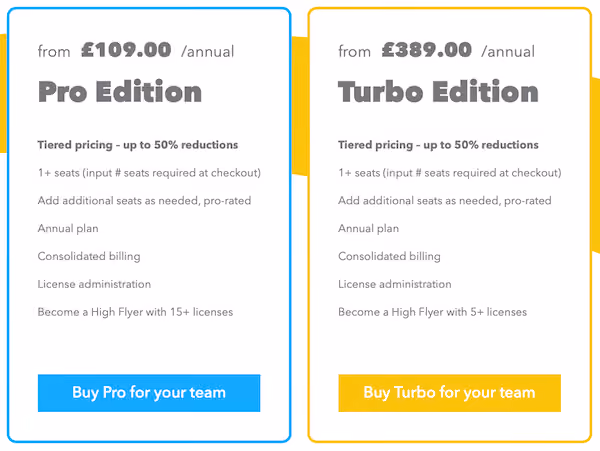This screenshot has width=600, height=451.
Task: Click the Buy Turbo for your team button
Action: [x=449, y=393]
